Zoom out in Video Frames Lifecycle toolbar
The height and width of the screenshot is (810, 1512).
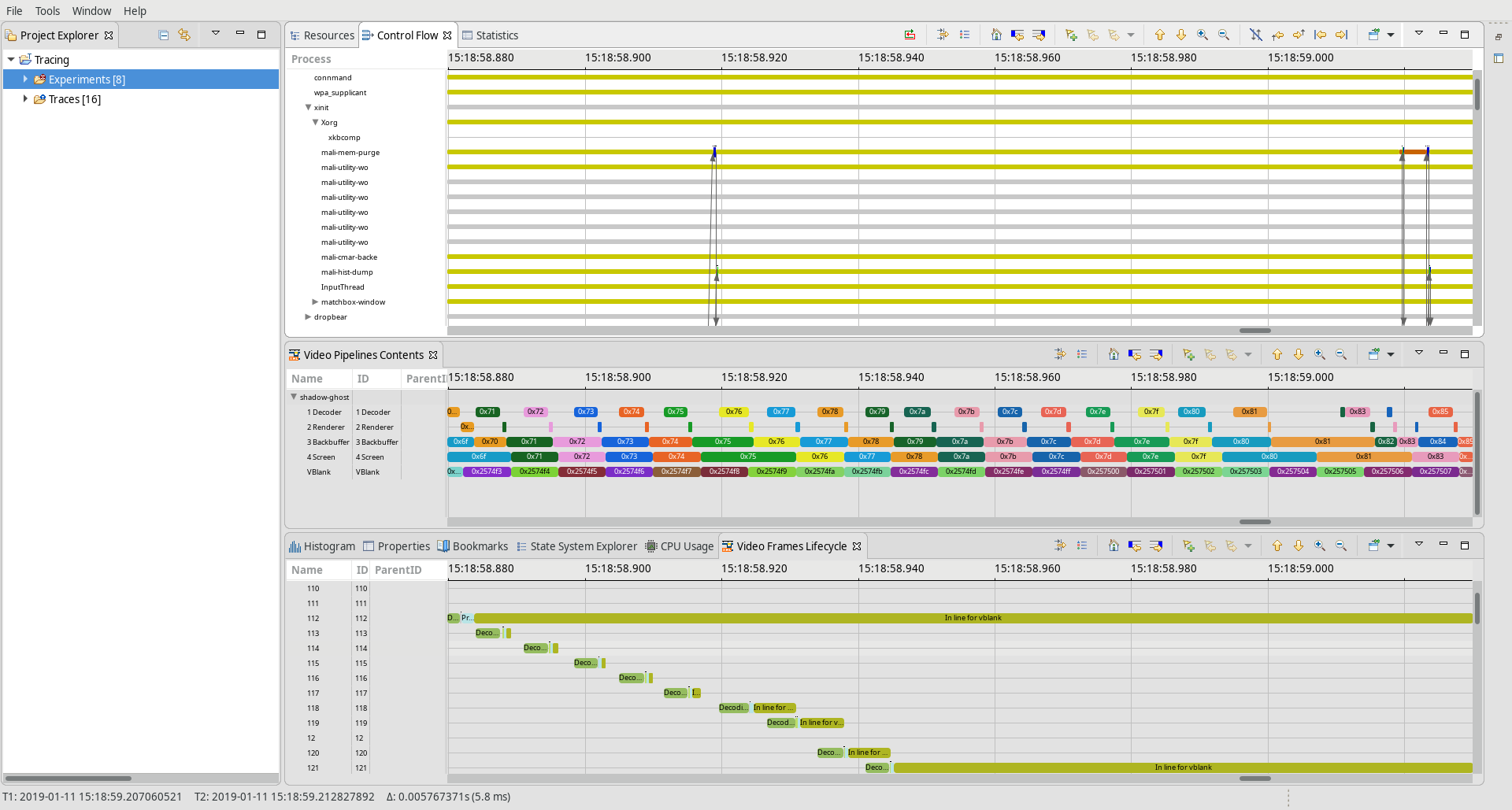tap(1341, 546)
